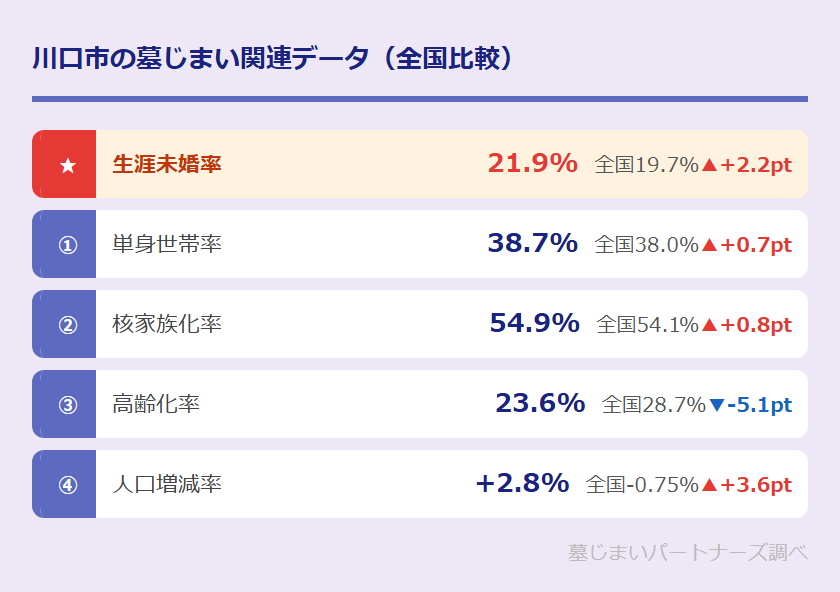Select the 人口増減率 row label

167,485
